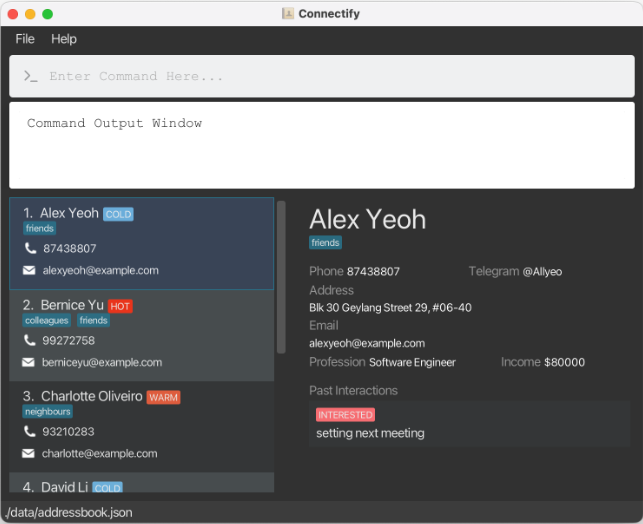The height and width of the screenshot is (524, 643).
Task: Click the Address label in details panel
Action: [x=331, y=290]
